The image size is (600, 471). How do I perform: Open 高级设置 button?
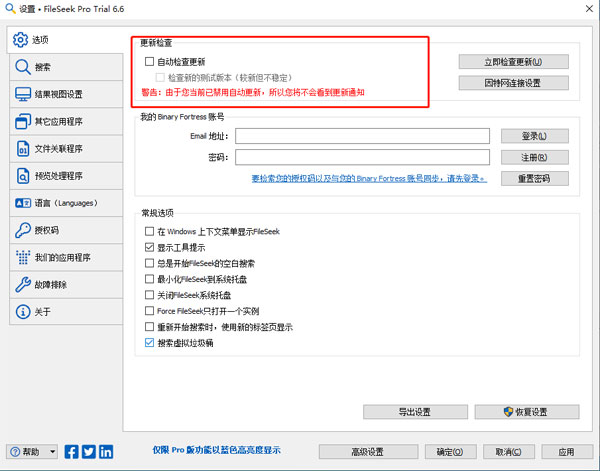[368, 452]
